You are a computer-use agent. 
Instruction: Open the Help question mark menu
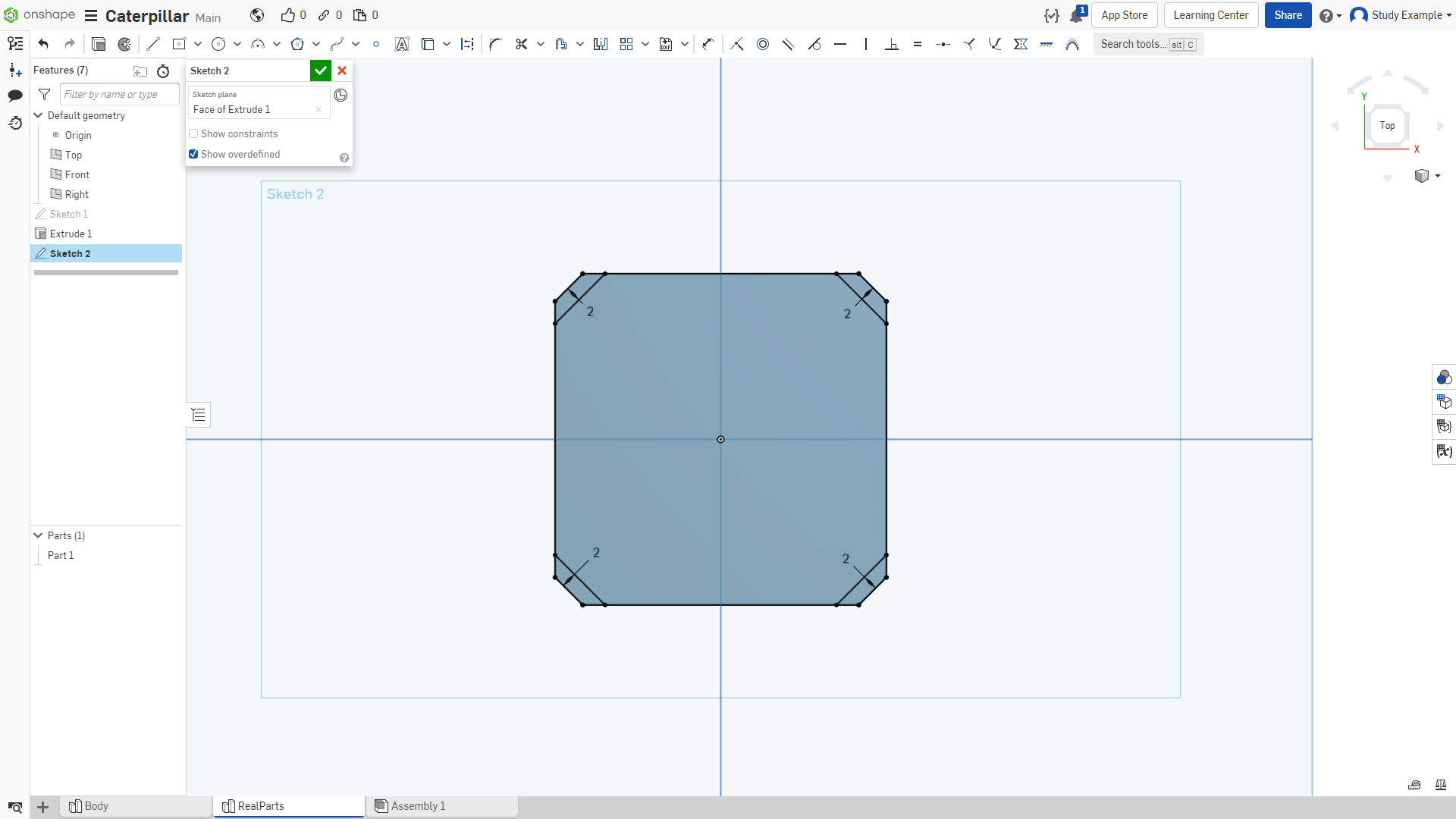tap(1330, 16)
